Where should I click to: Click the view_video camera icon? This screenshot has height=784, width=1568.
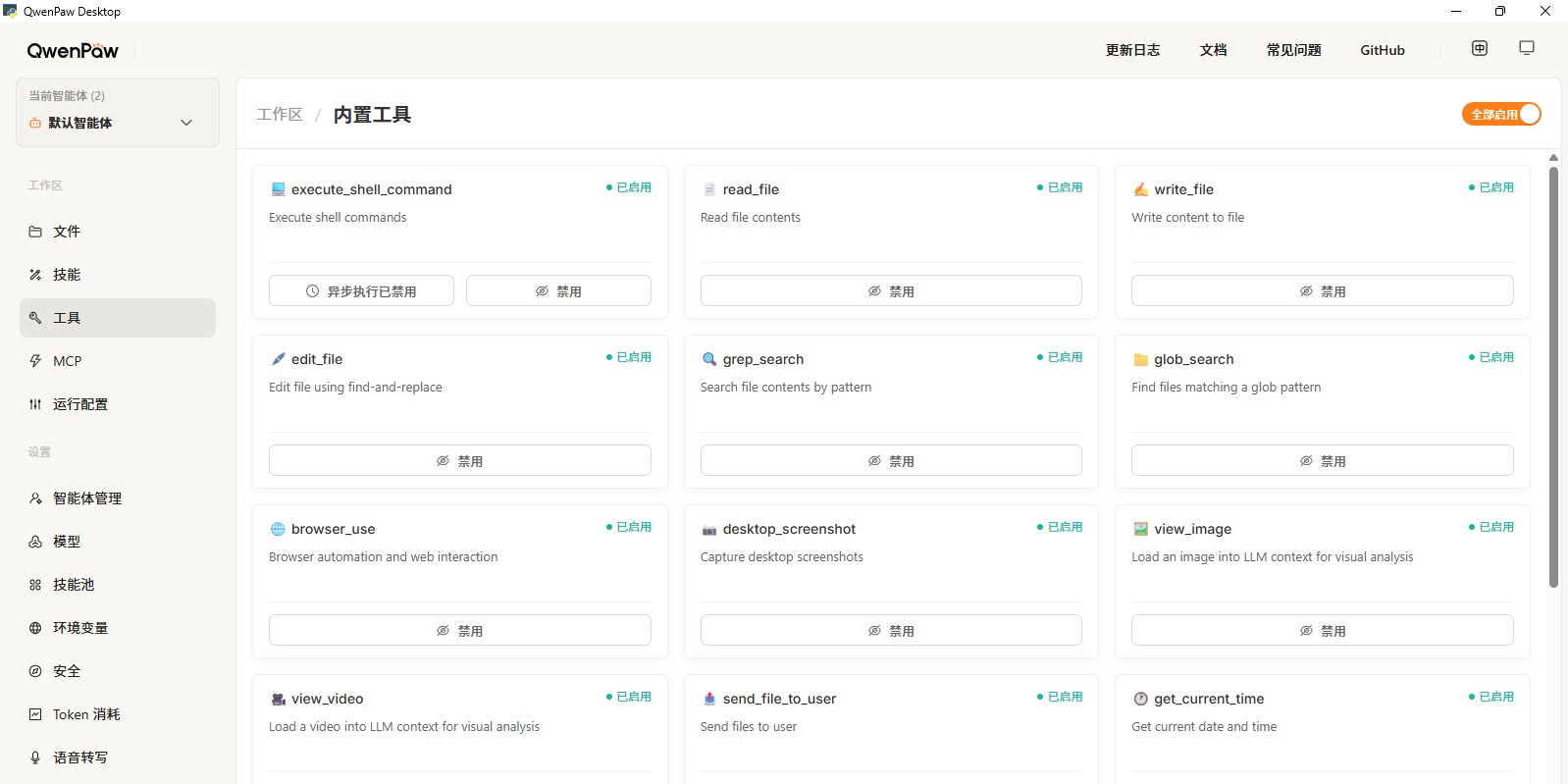click(x=278, y=699)
